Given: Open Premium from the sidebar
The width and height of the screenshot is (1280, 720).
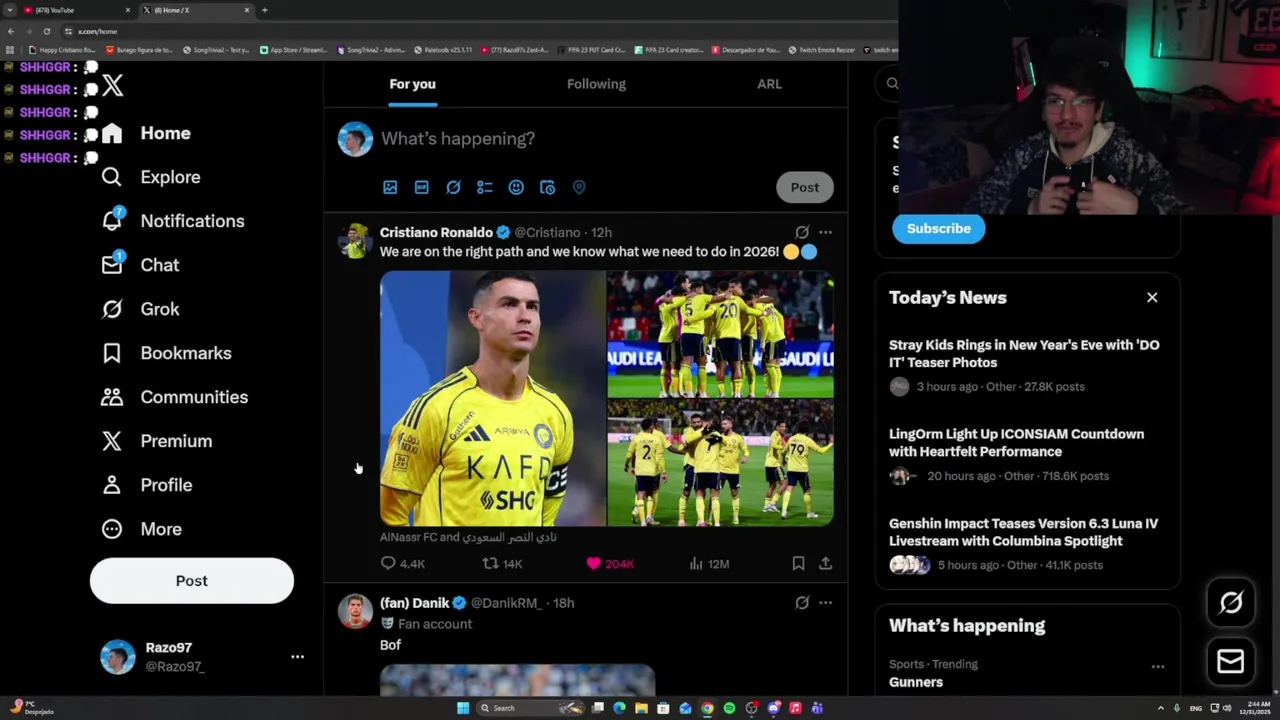Looking at the screenshot, I should coord(156,441).
